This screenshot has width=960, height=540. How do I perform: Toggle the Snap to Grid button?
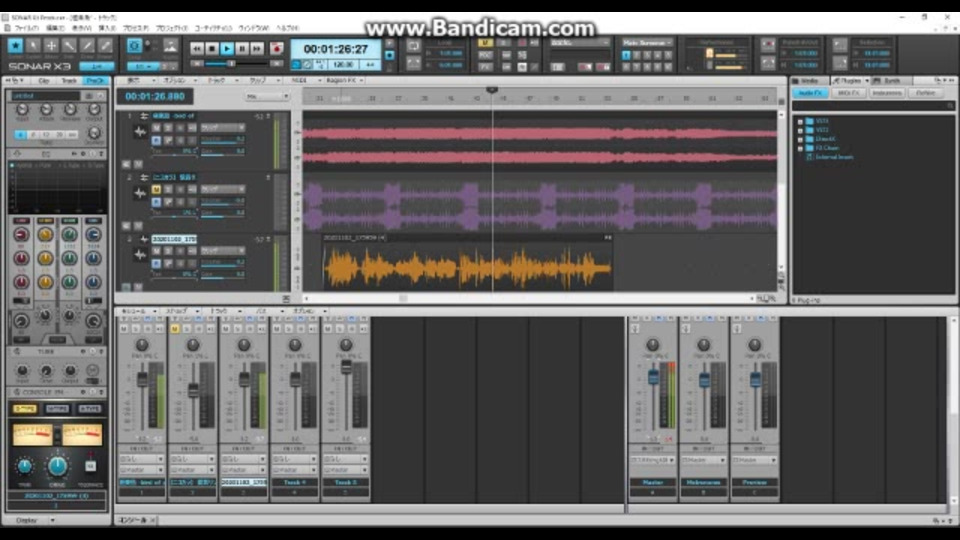[x=134, y=45]
